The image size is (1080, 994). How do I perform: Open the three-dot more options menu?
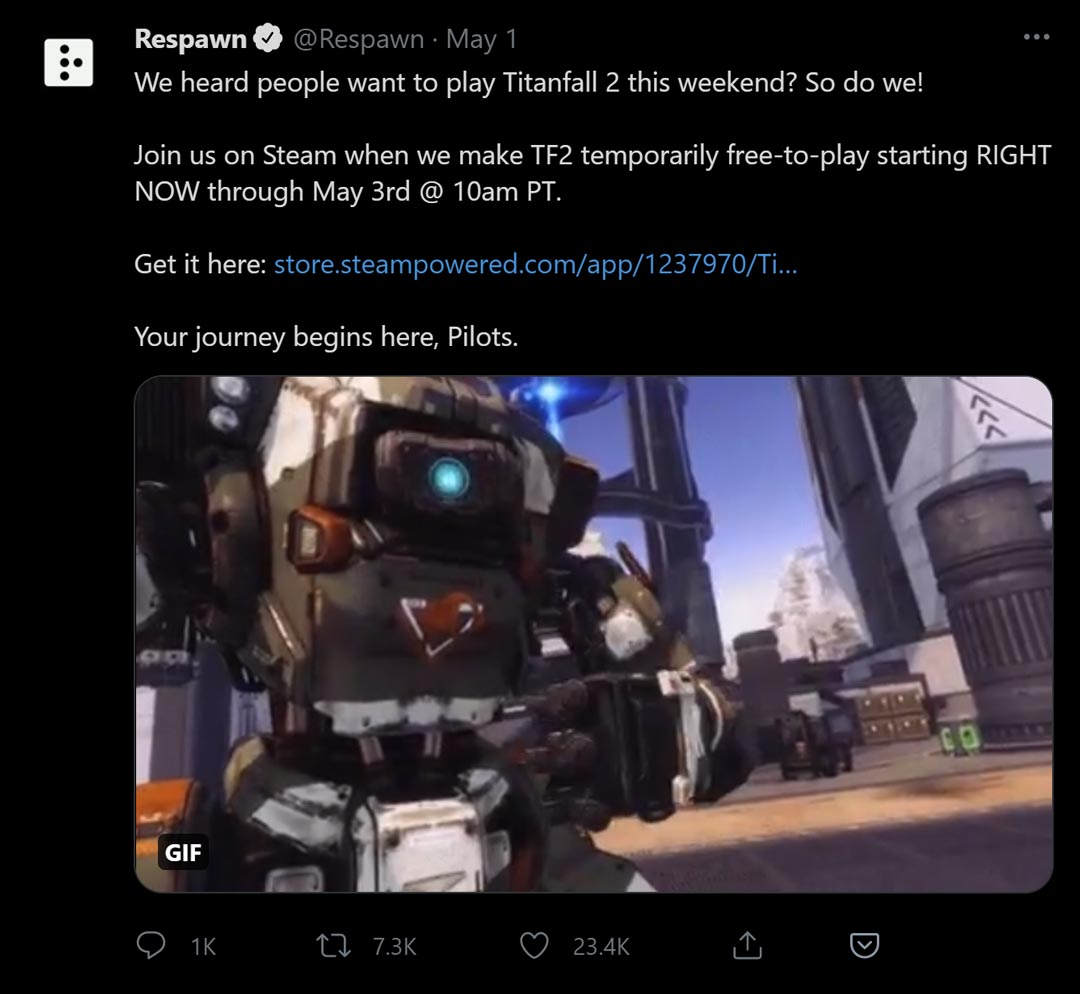[1036, 37]
